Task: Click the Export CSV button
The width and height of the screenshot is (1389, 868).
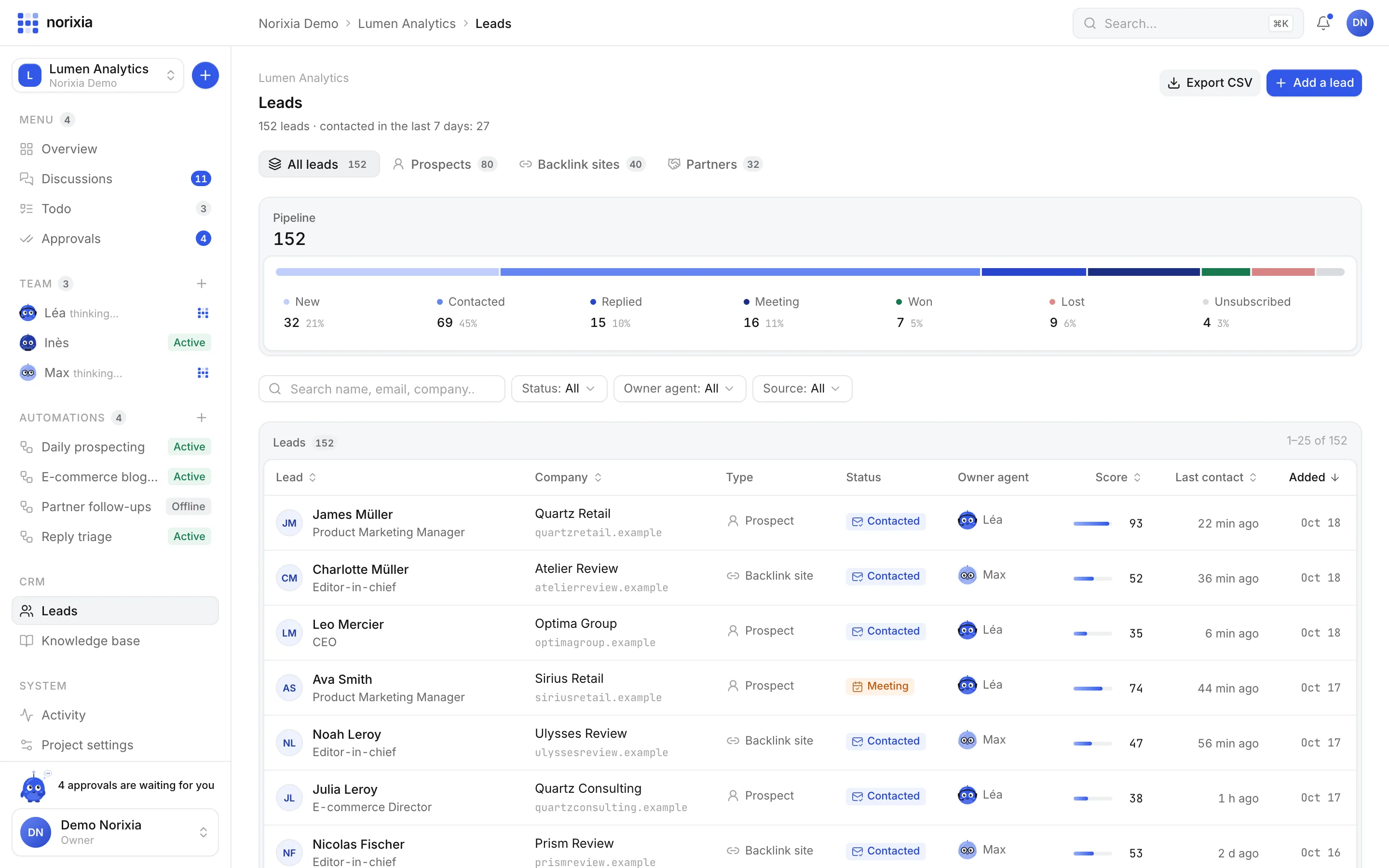Action: pyautogui.click(x=1210, y=82)
